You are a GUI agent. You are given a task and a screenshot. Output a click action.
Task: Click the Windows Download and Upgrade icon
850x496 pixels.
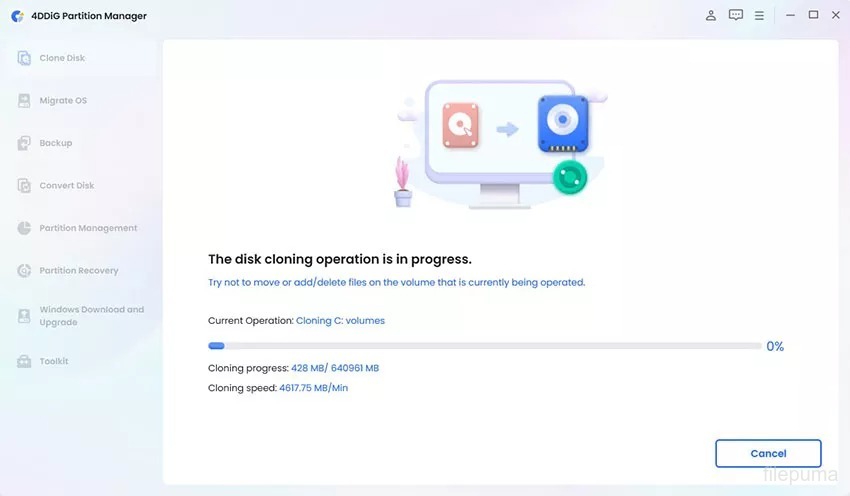24,316
